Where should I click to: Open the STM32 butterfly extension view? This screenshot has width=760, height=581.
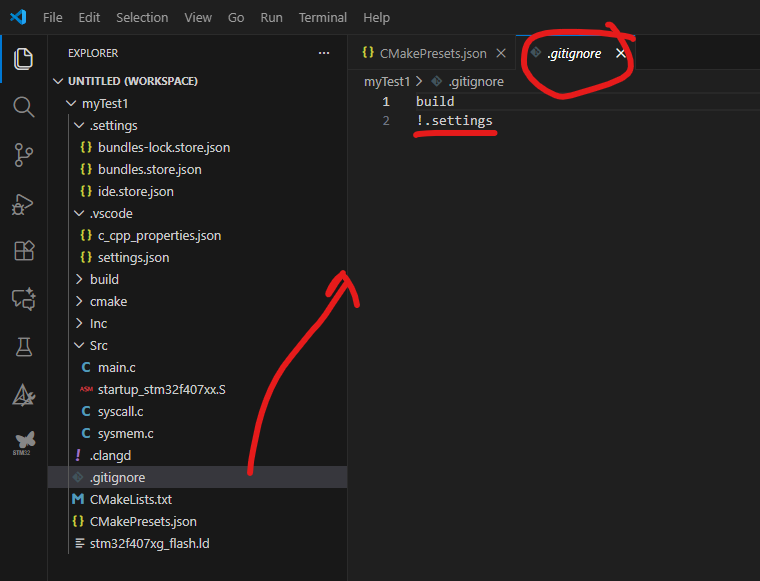pyautogui.click(x=24, y=443)
